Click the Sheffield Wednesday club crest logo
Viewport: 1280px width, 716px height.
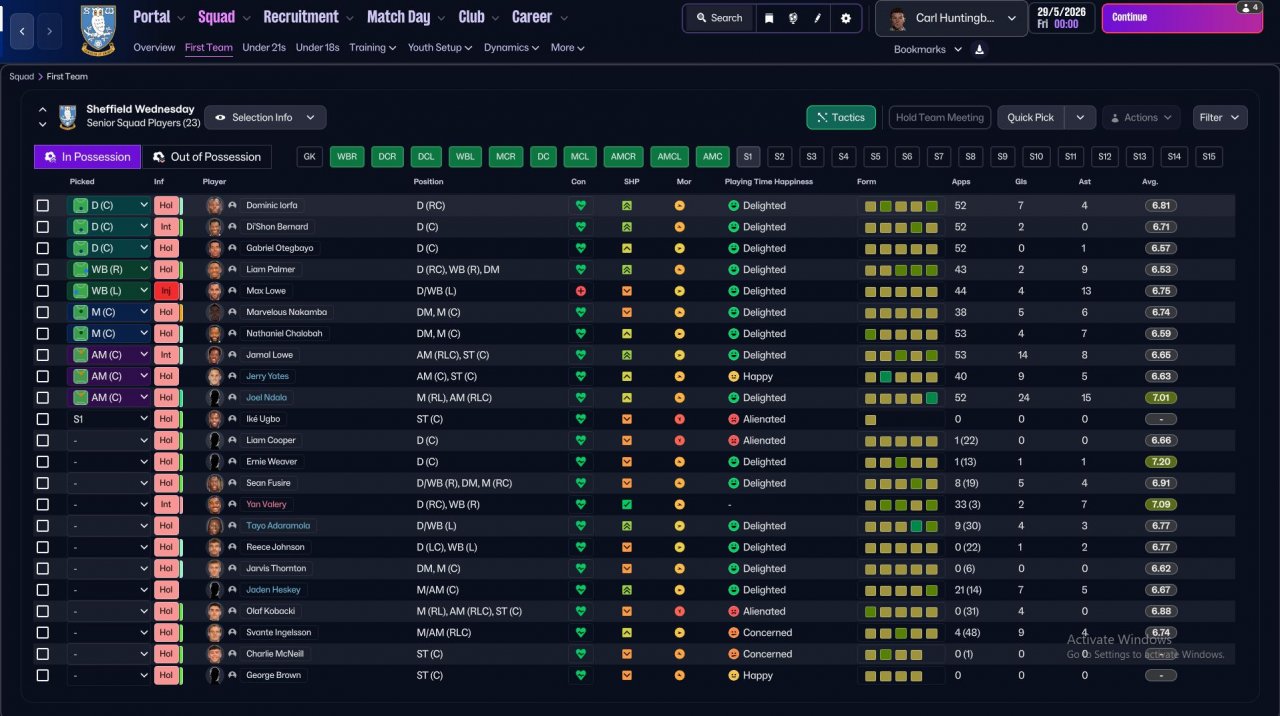coord(97,30)
